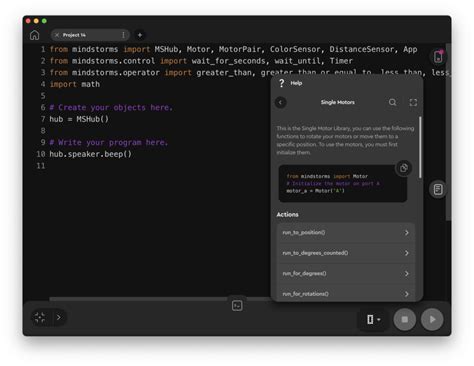Click comment '# Write your program here.'
Screen dimensions: 474x366
(x=109, y=143)
